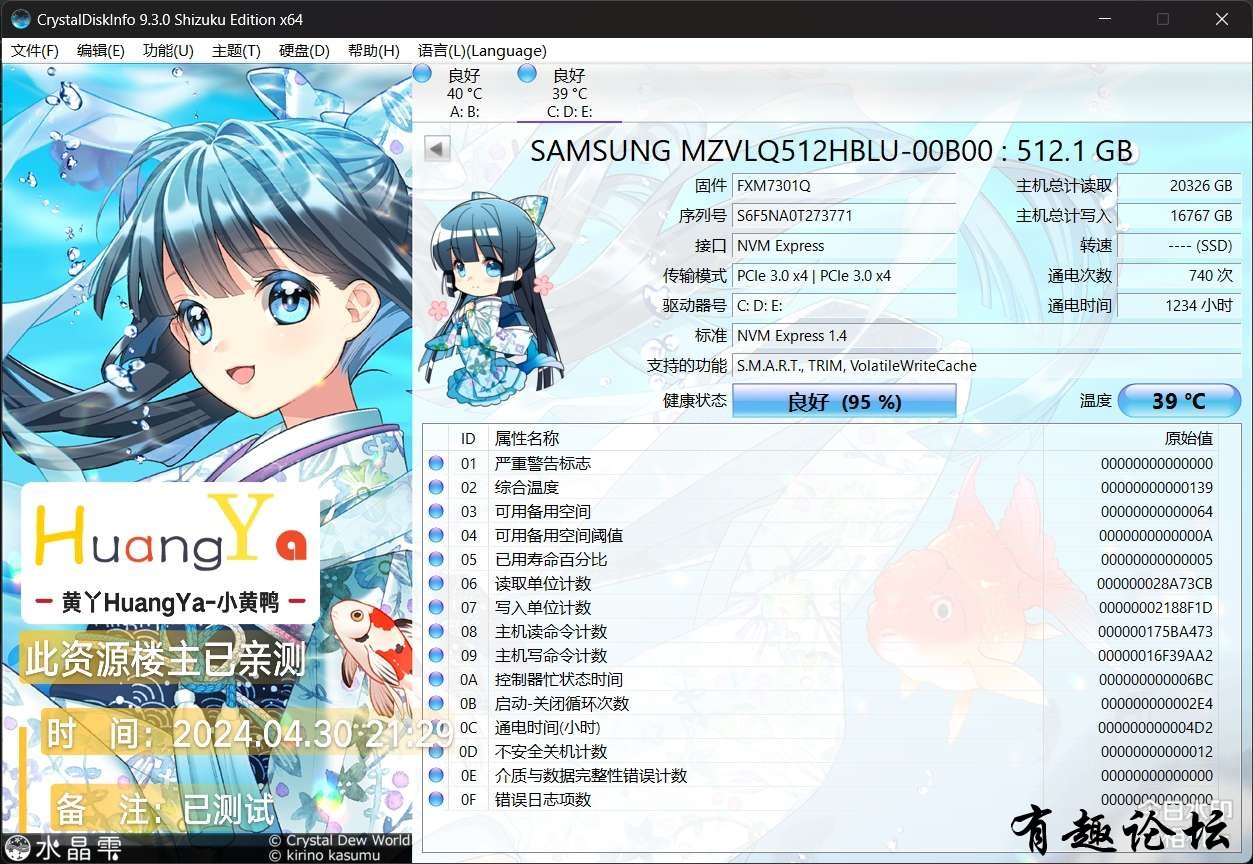Screen dimensions: 1253x864
Task: Open the 文件(F) menu
Action: 35,51
